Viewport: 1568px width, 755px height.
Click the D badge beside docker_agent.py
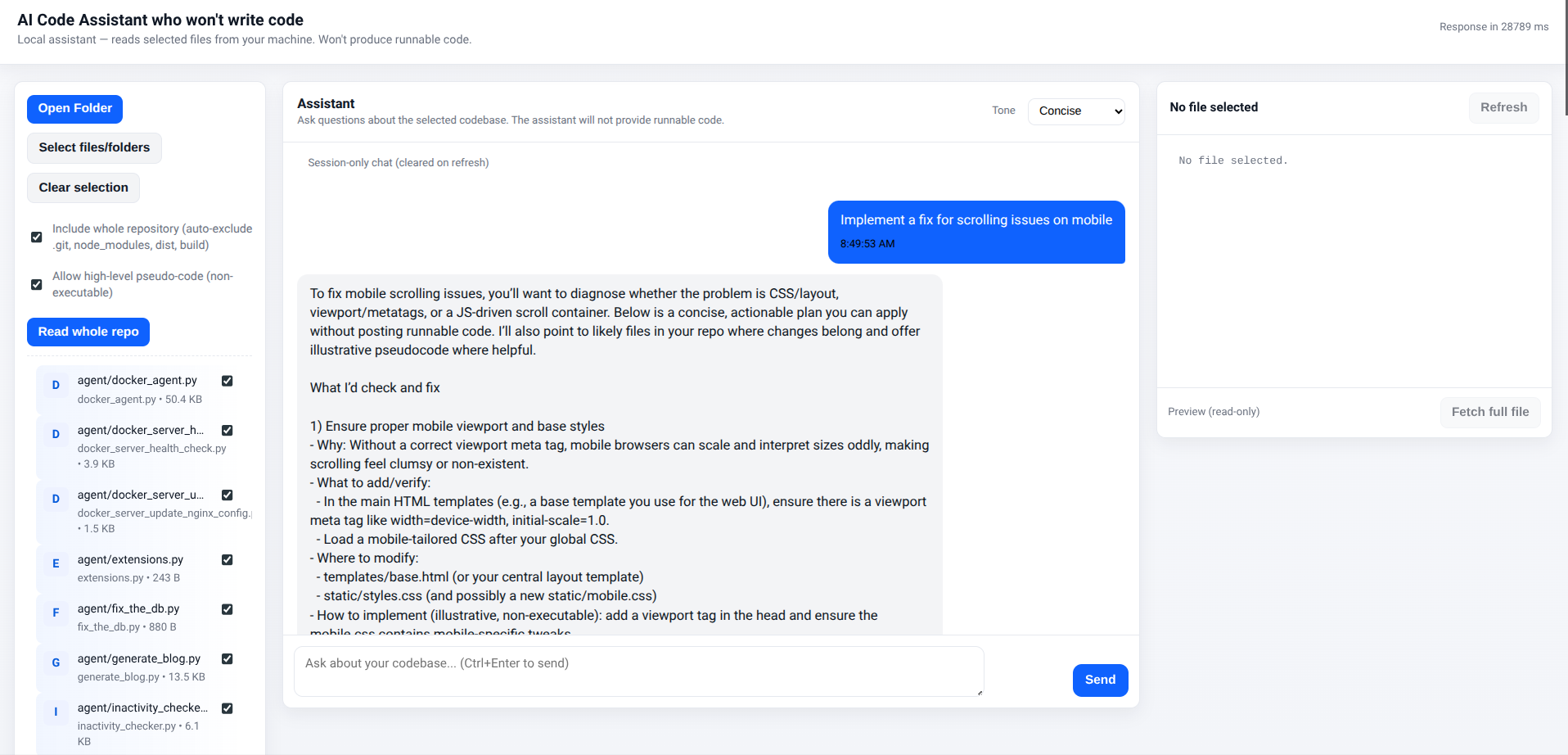pyautogui.click(x=56, y=385)
